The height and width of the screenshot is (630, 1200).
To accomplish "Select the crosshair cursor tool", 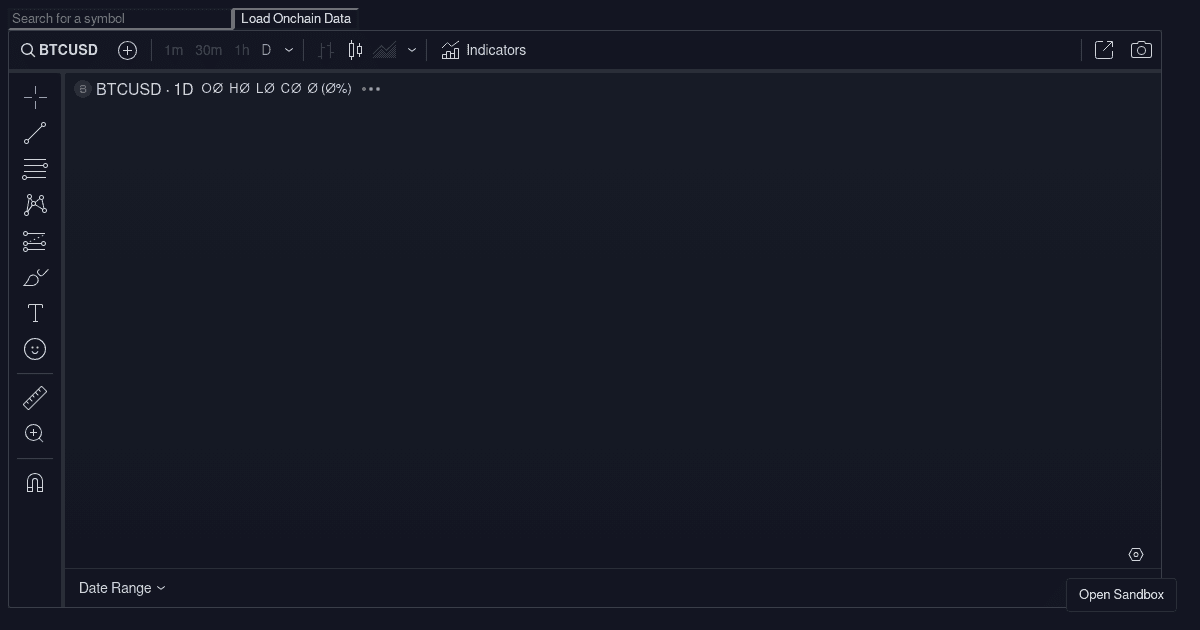I will coord(35,96).
